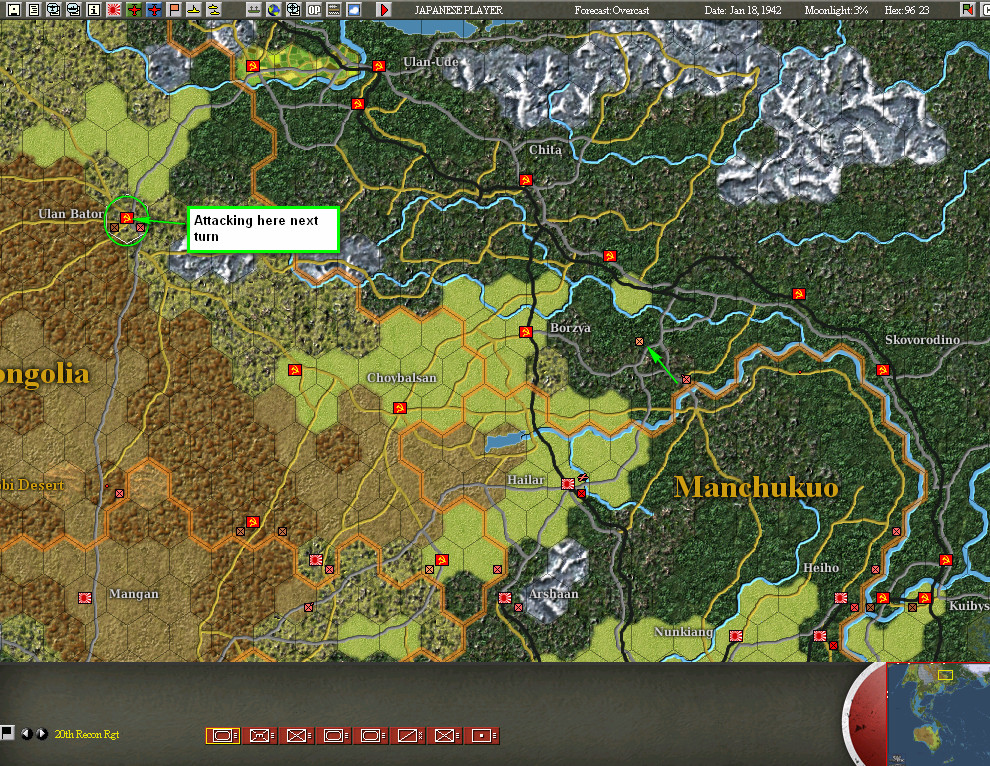990x766 pixels.
Task: Select the Soviet base at Skovorodino
Action: coord(883,369)
